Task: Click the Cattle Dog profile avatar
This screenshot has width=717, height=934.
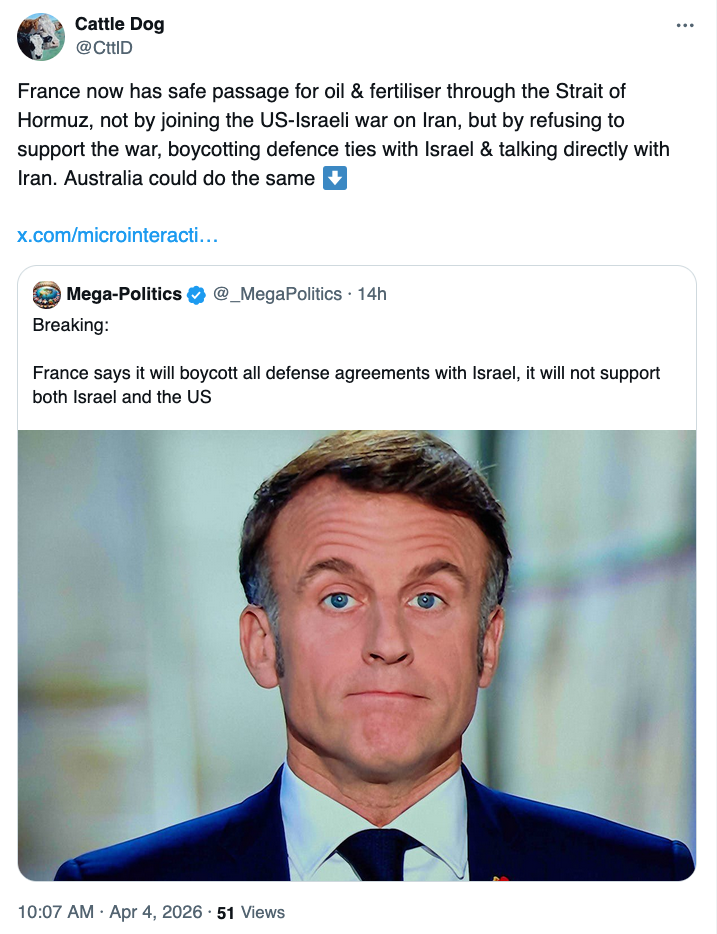Action: (41, 38)
